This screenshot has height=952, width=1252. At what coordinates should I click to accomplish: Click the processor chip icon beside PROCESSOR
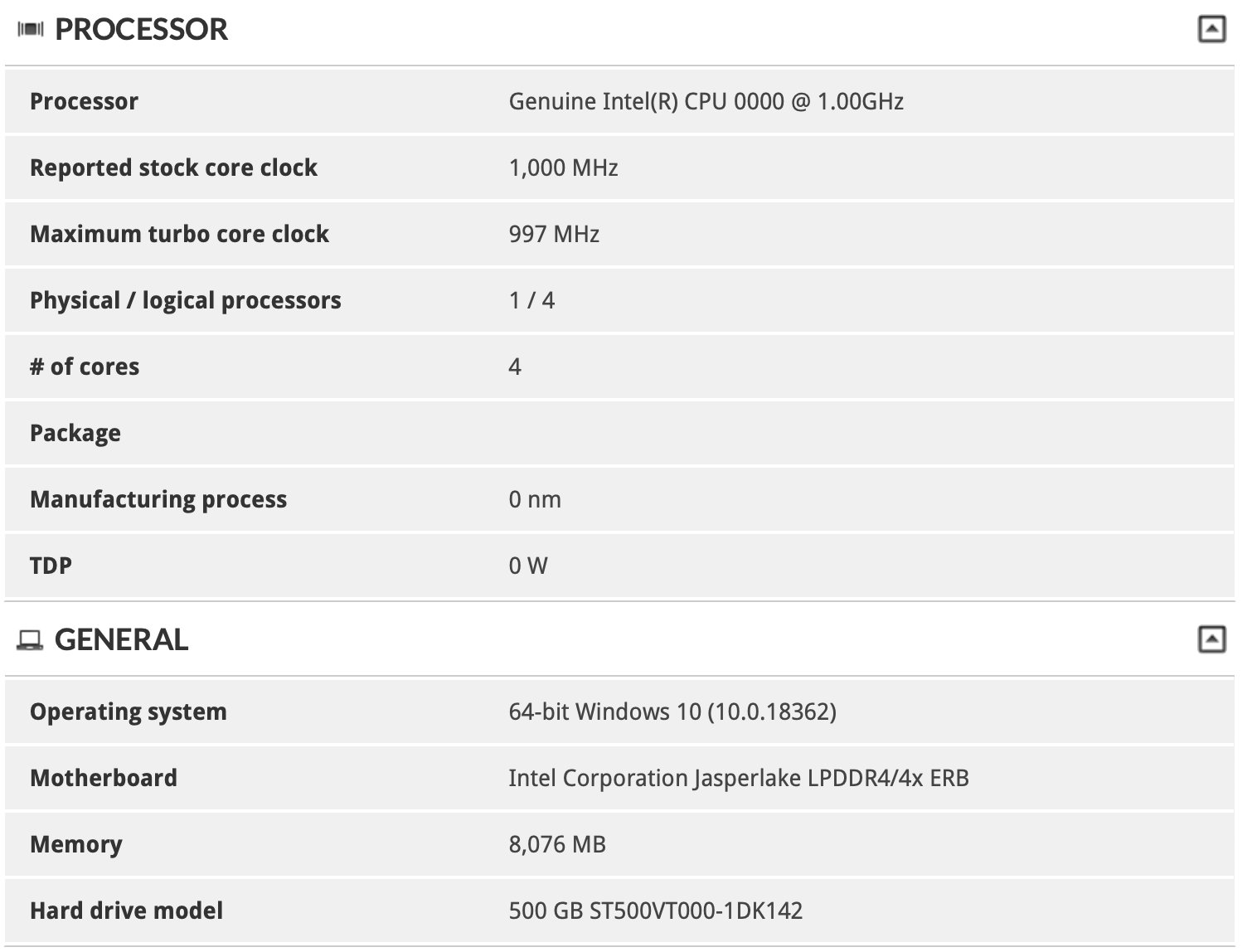[31, 30]
